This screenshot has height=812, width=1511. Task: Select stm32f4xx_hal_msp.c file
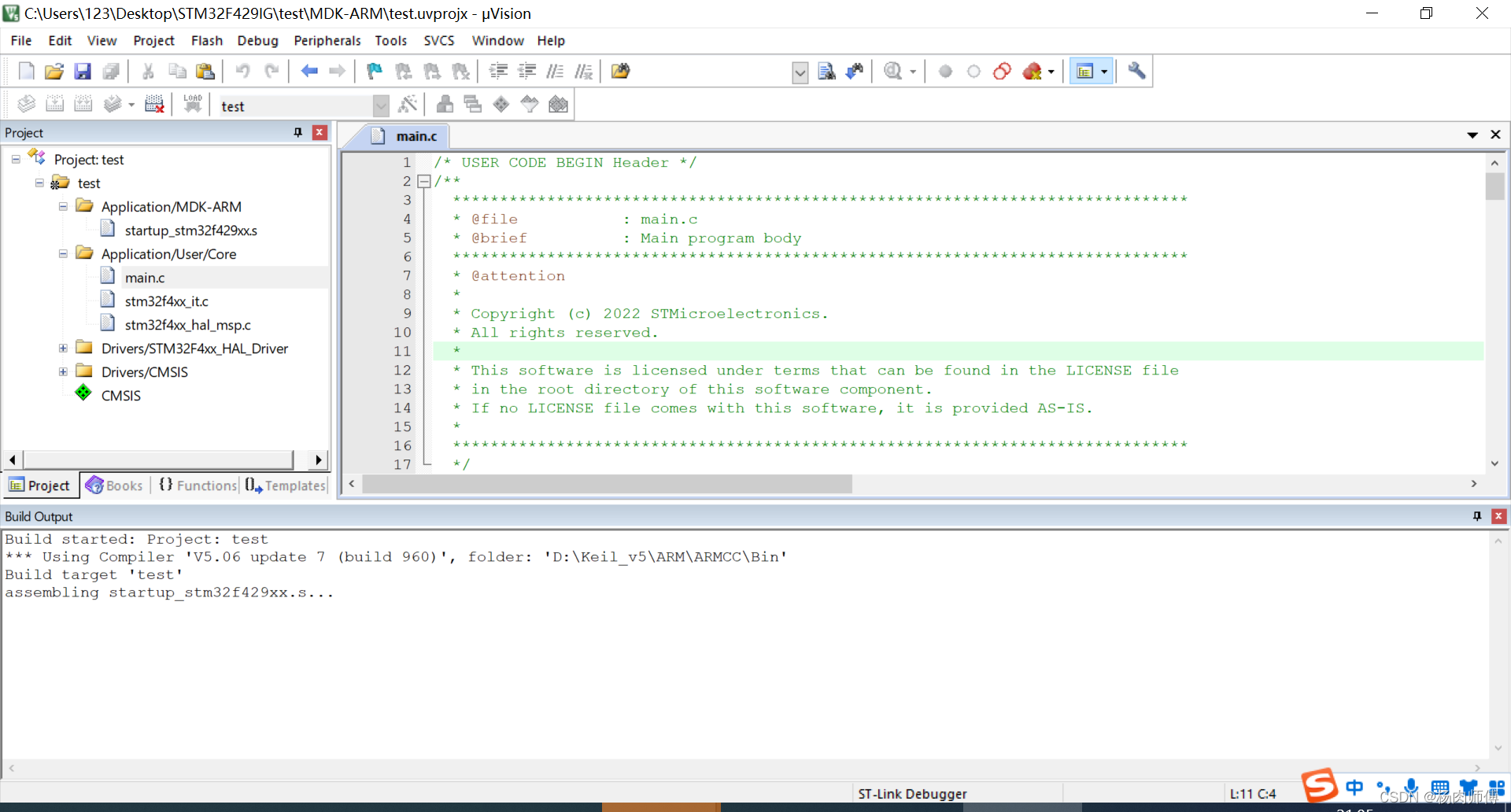tap(187, 325)
